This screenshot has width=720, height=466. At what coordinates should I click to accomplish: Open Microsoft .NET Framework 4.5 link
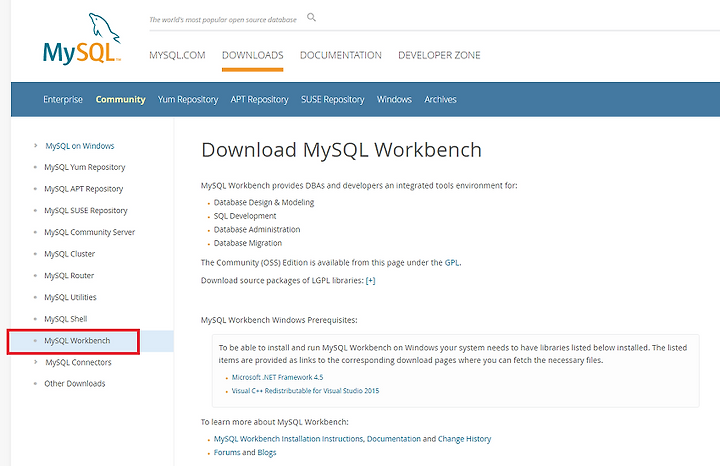(277, 377)
